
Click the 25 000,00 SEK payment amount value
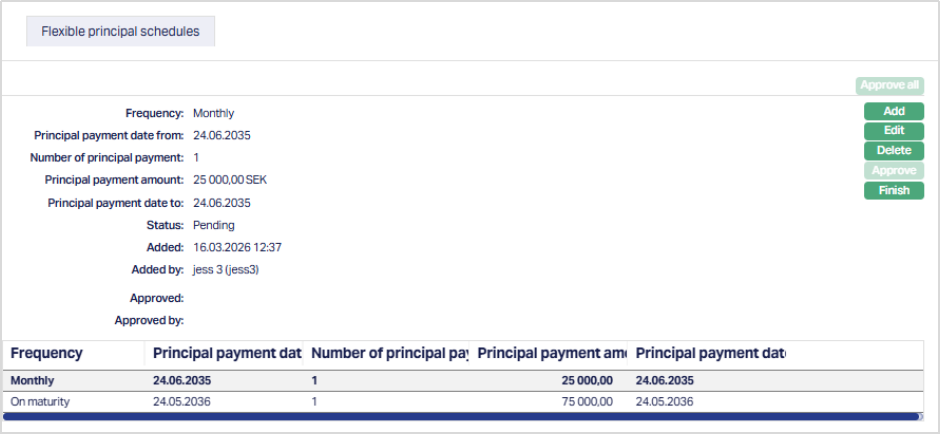230,180
